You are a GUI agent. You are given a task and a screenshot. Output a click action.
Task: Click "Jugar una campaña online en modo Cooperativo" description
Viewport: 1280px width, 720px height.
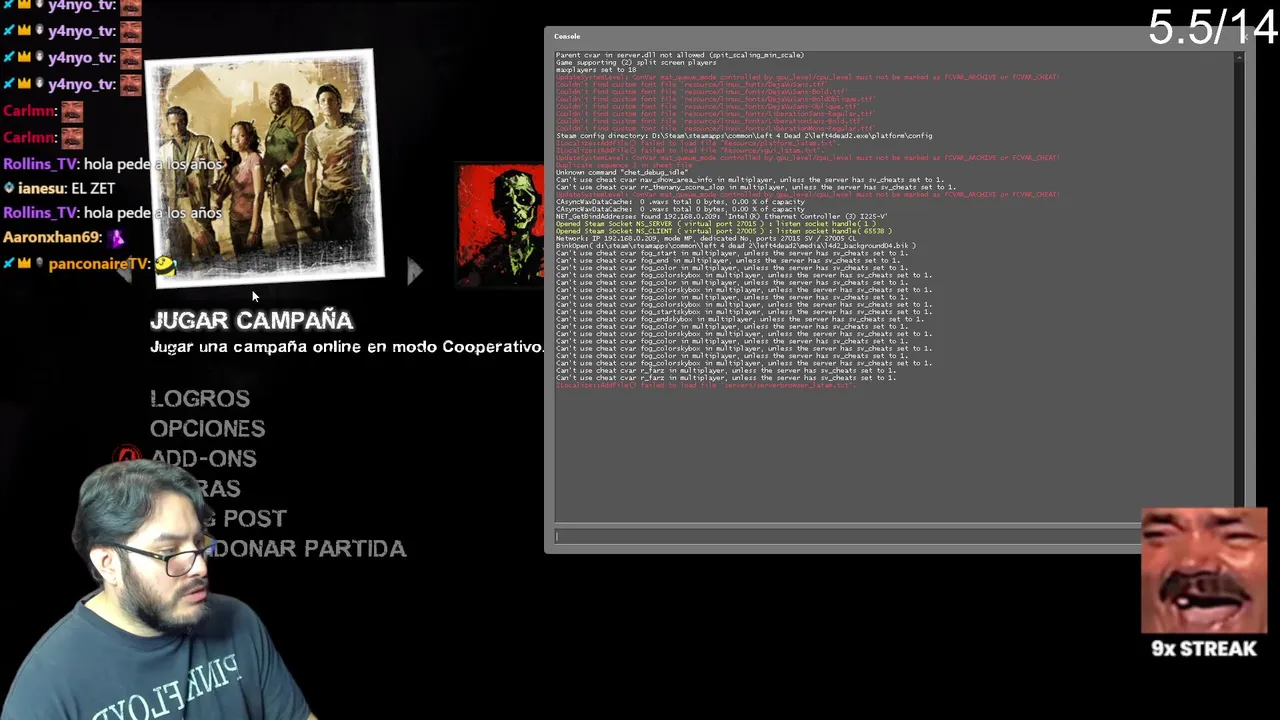click(346, 347)
